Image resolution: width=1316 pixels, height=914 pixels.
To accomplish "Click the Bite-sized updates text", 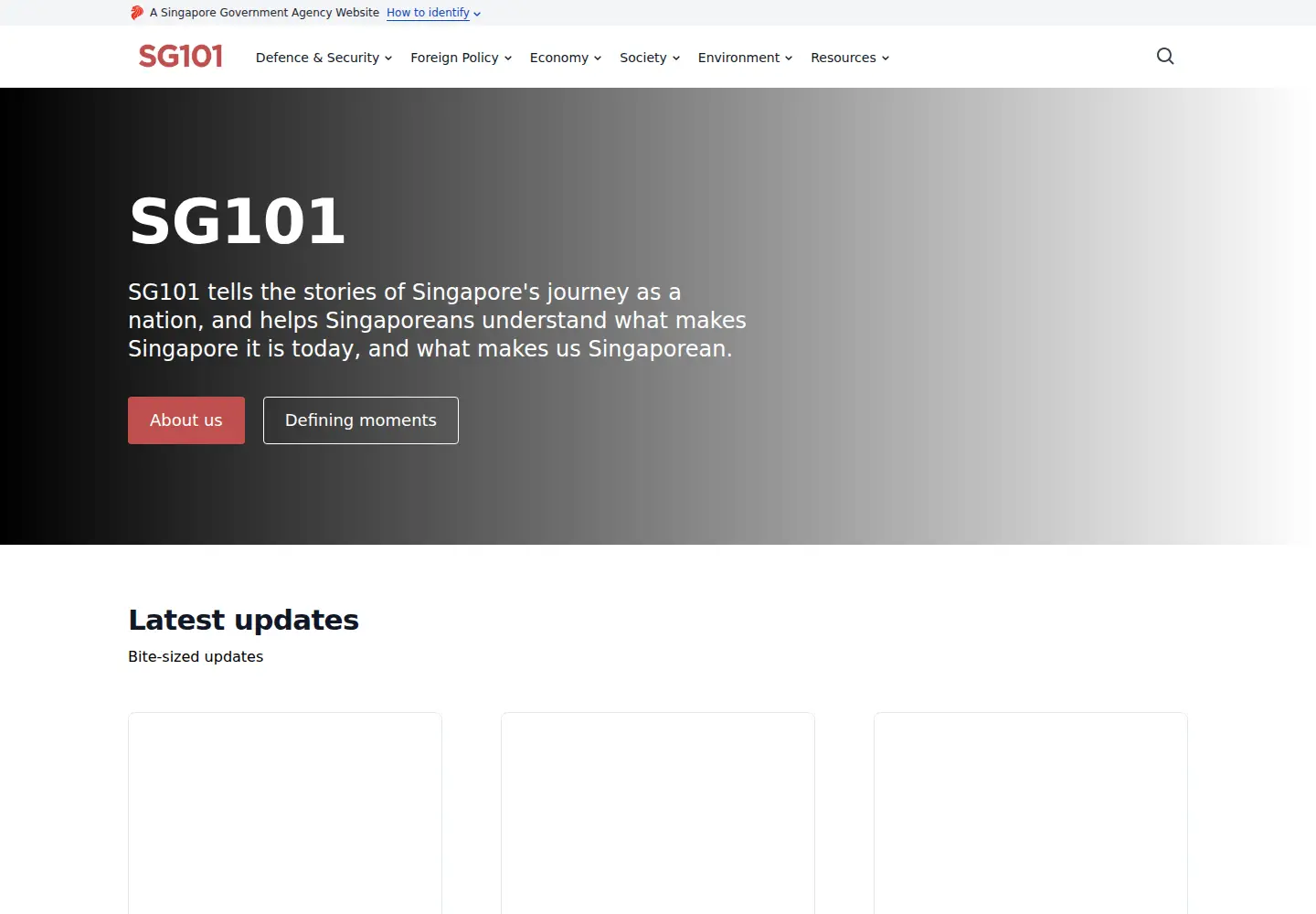I will point(196,656).
